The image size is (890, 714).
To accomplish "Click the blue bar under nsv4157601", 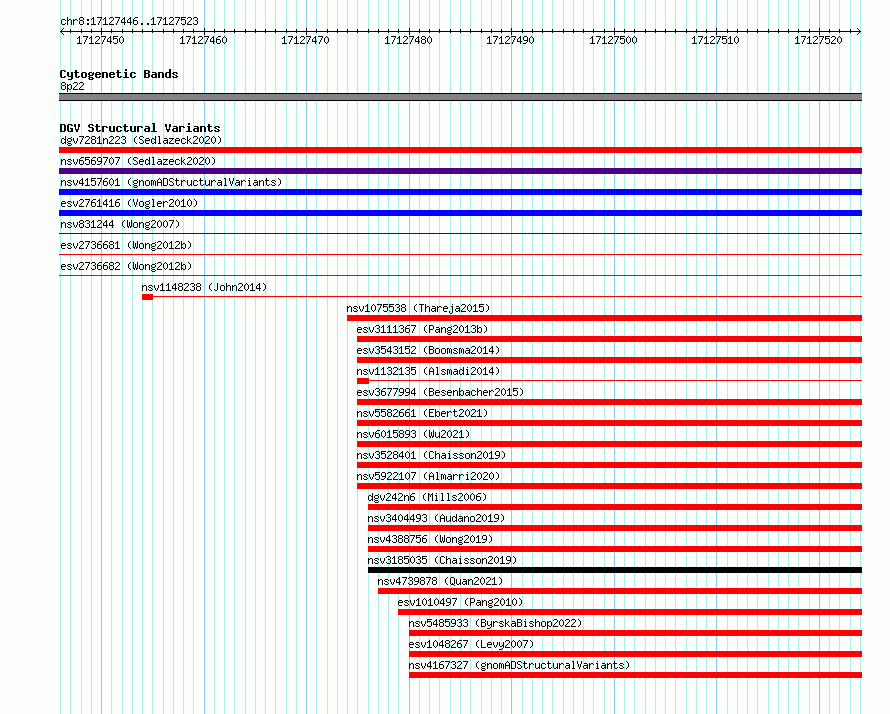I will [x=460, y=192].
